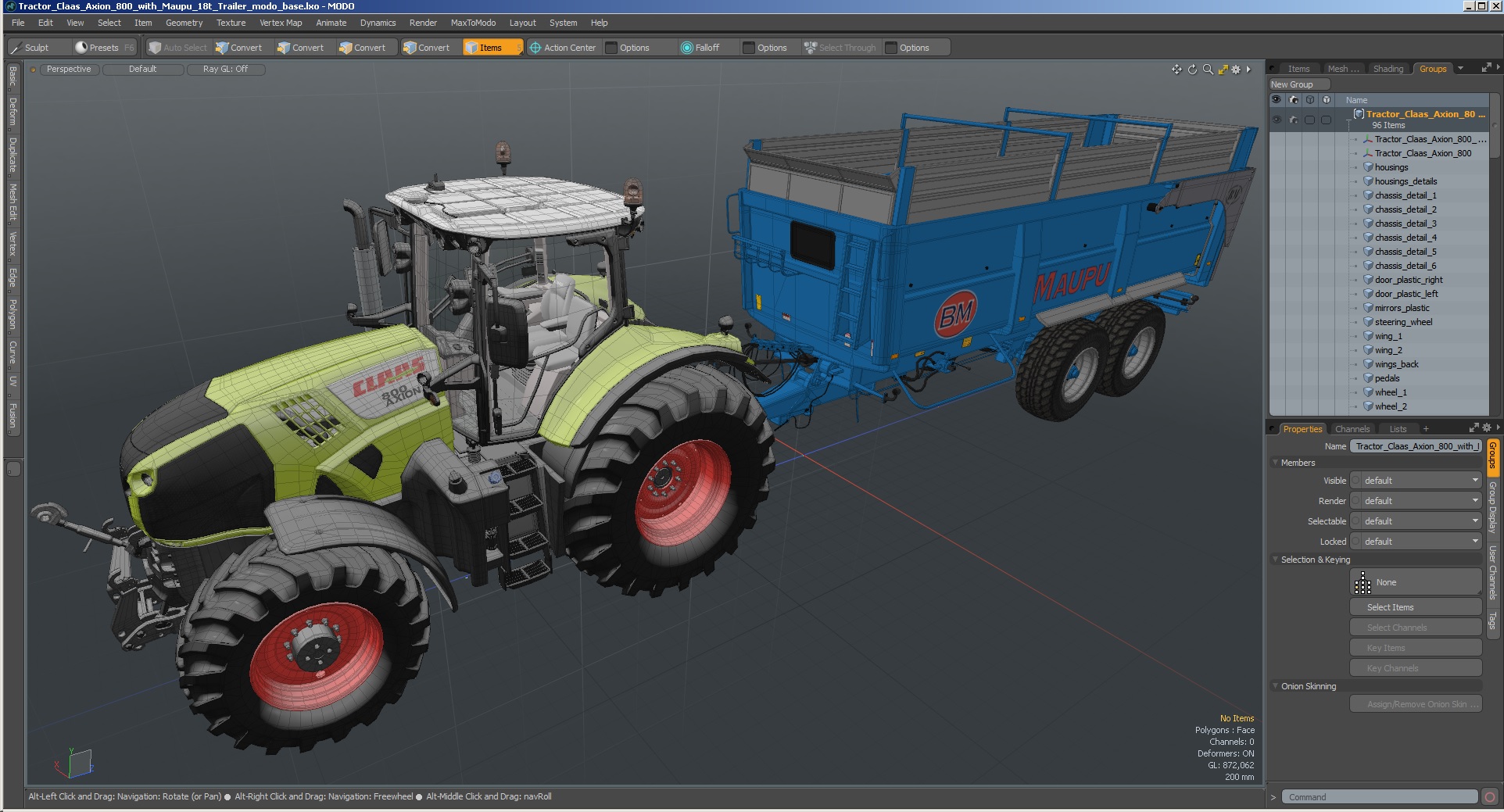The width and height of the screenshot is (1504, 812).
Task: Expand the groups panel with arrows icon
Action: coord(1485,69)
